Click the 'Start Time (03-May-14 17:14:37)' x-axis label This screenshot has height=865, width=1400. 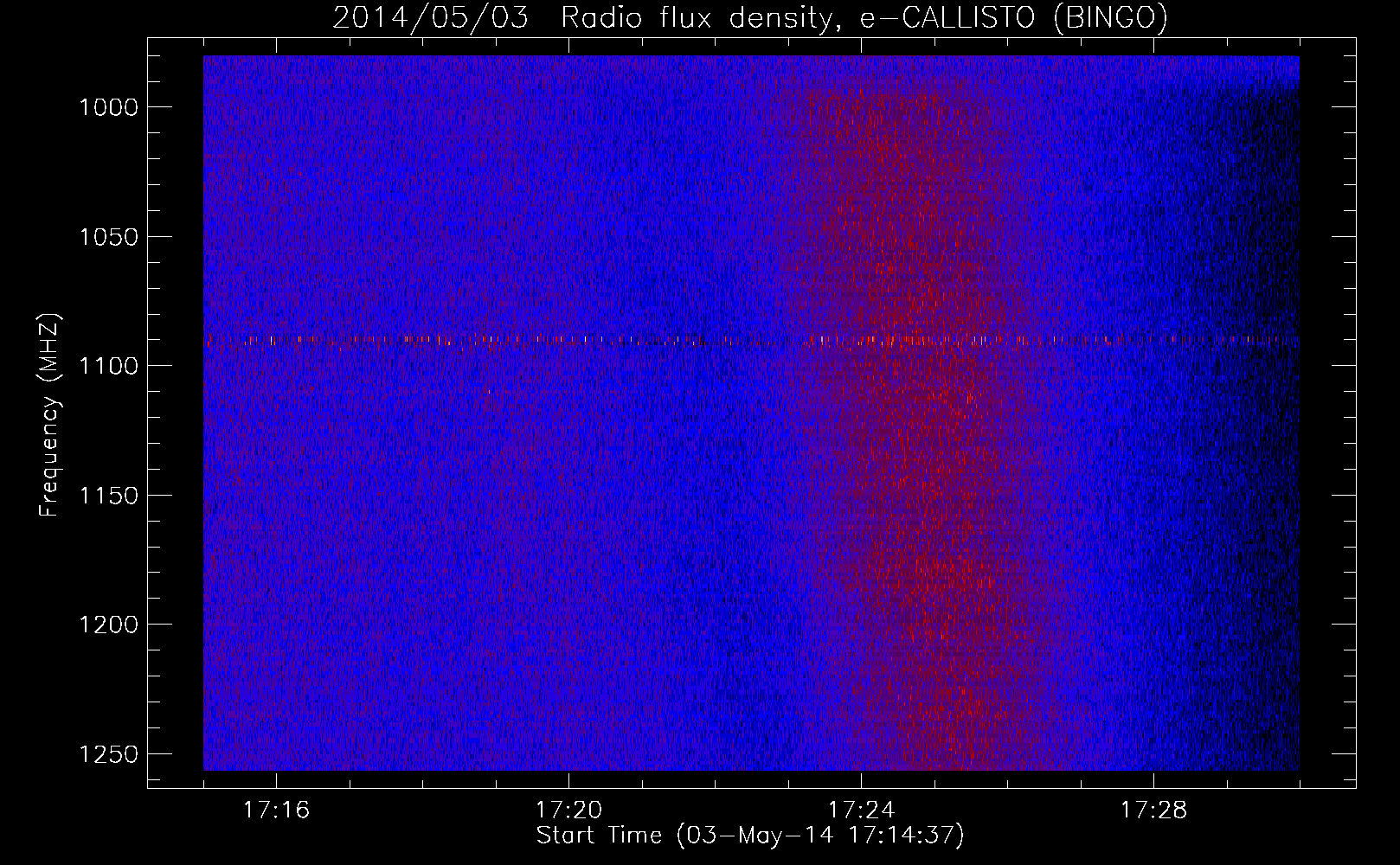click(750, 836)
